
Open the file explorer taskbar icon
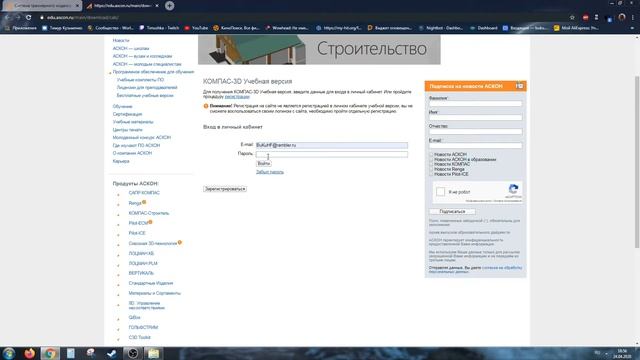click(x=153, y=353)
